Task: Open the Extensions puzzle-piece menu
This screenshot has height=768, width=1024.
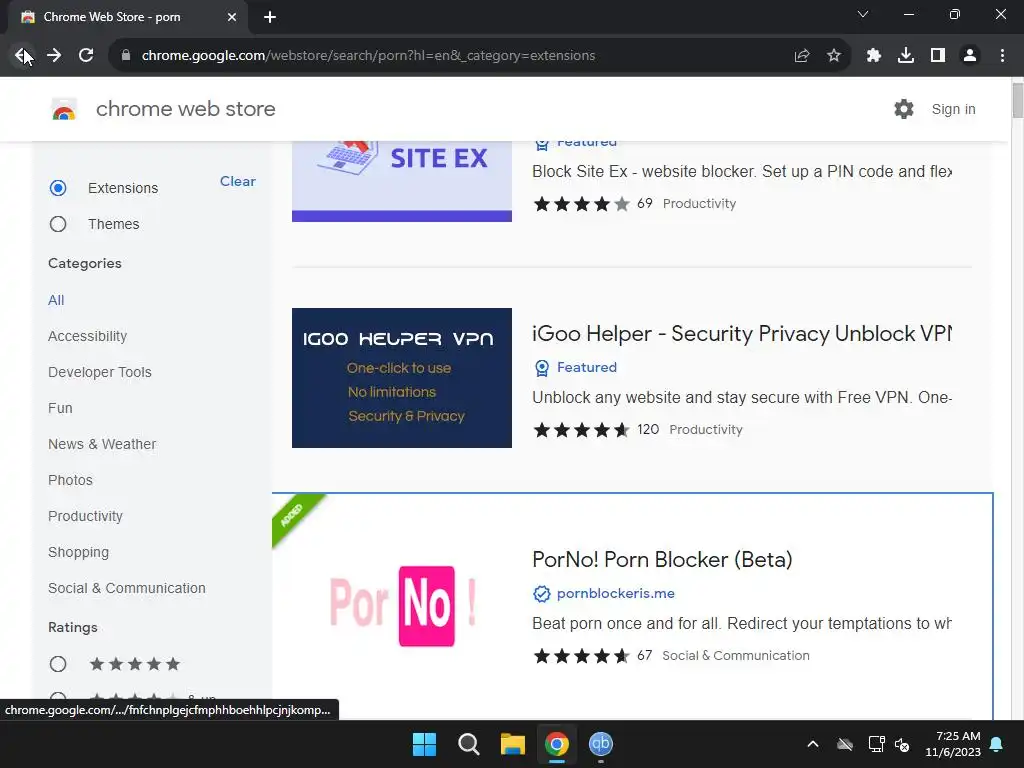Action: pos(874,56)
